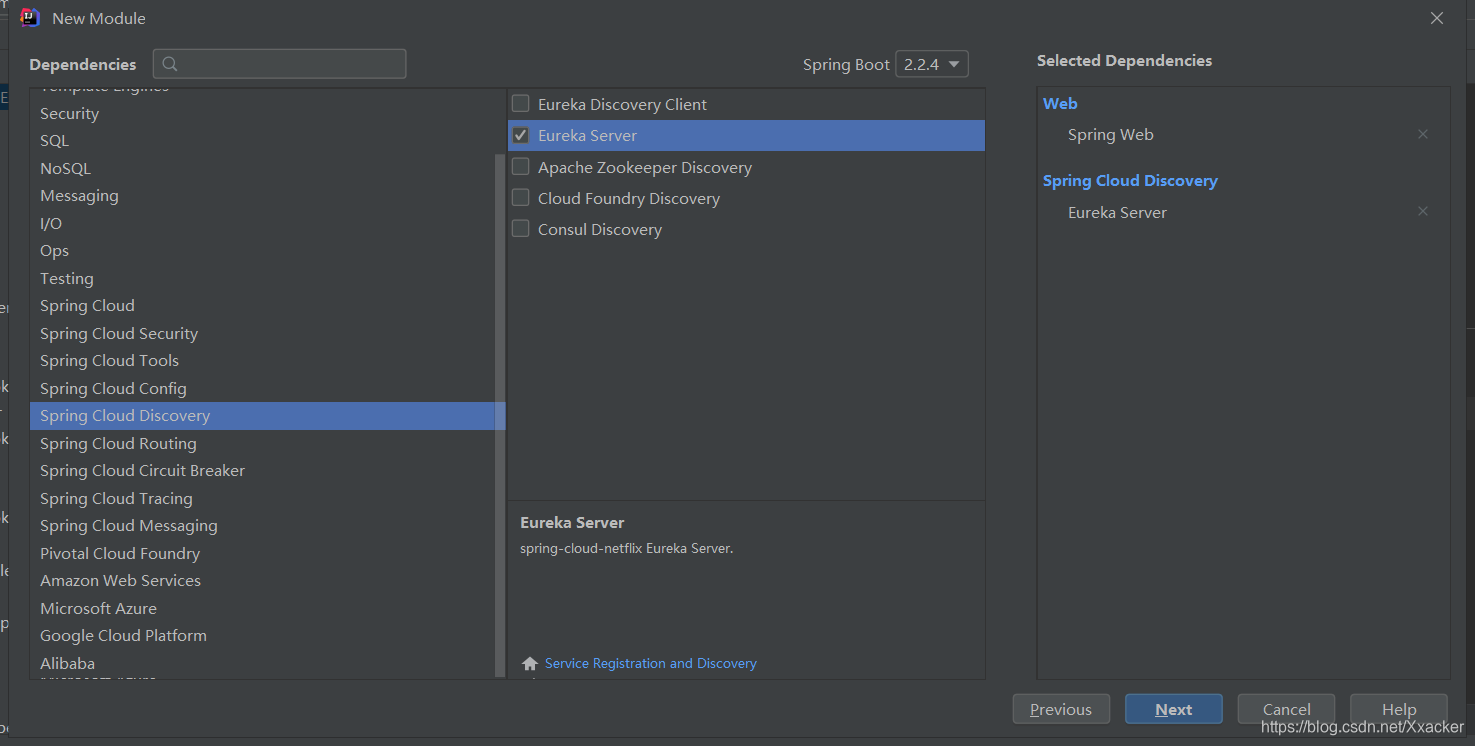Screen dimensions: 1475x746
Task: Open Service Registration and Discovery guide link
Action: (x=651, y=663)
